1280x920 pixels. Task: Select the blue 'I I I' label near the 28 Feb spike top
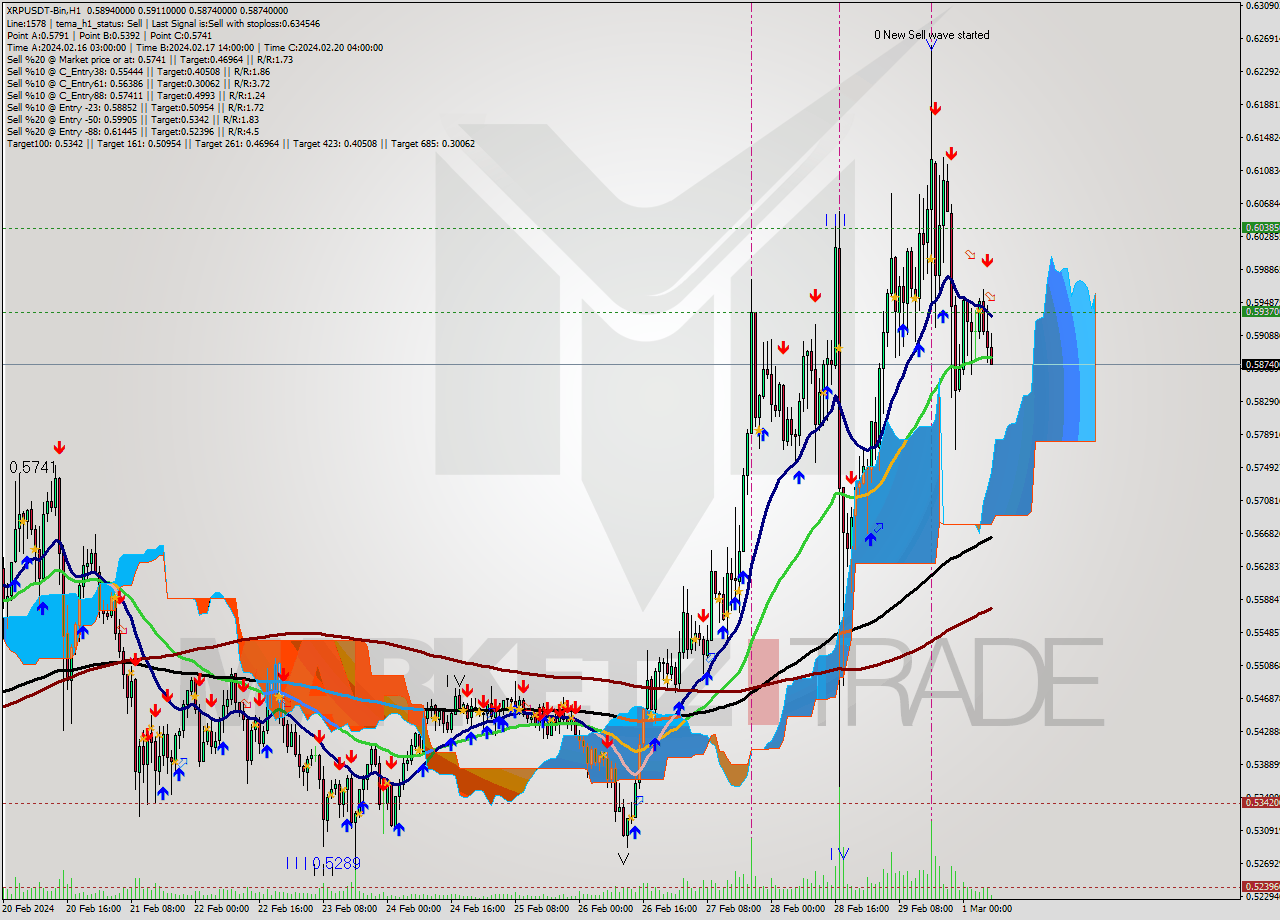coord(836,219)
